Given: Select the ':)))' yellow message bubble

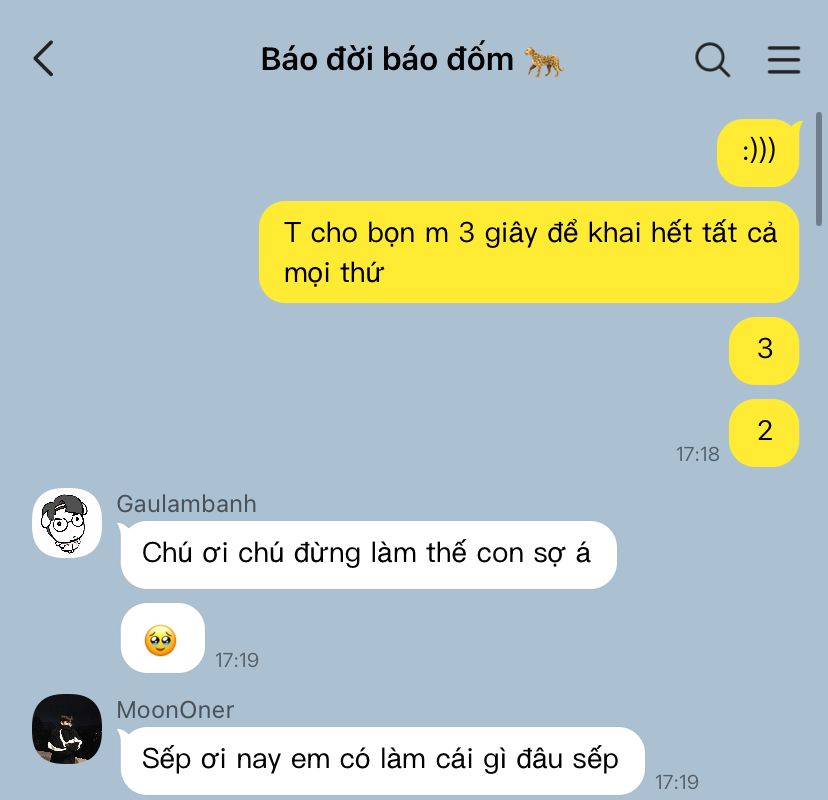Looking at the screenshot, I should [x=758, y=152].
